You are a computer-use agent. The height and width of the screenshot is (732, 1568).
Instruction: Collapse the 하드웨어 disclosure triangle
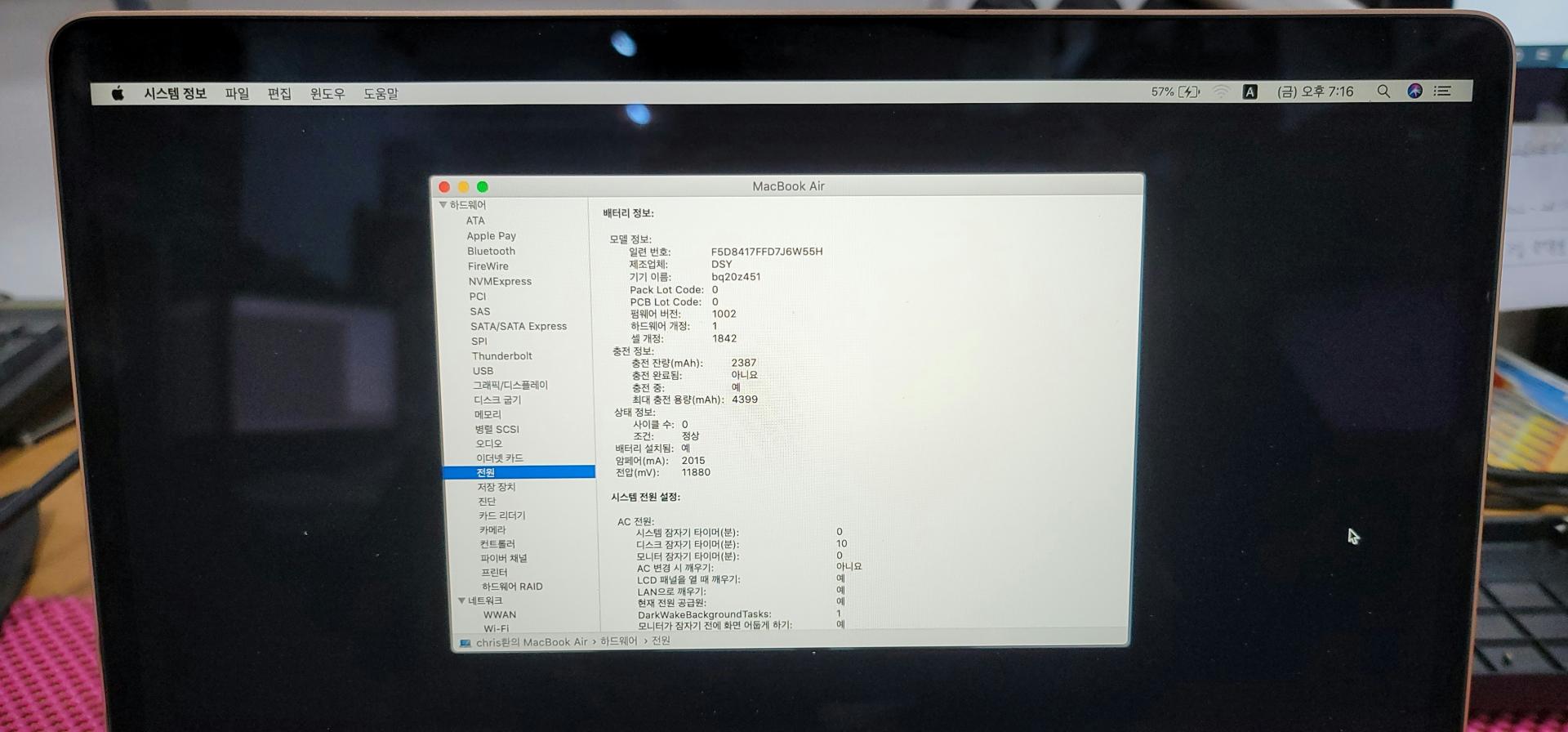[443, 205]
